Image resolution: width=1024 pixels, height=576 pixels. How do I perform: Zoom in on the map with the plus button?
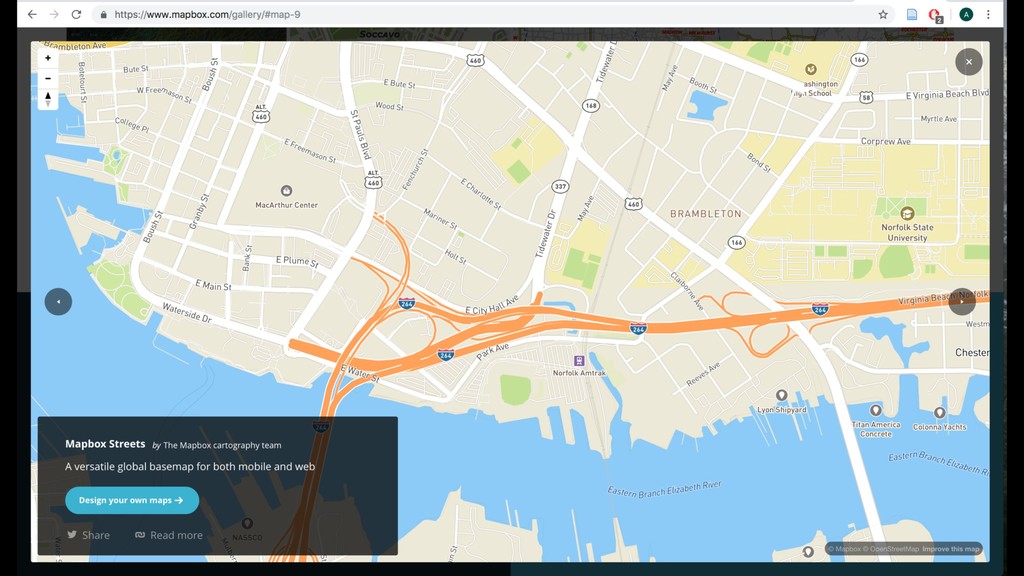pyautogui.click(x=48, y=58)
